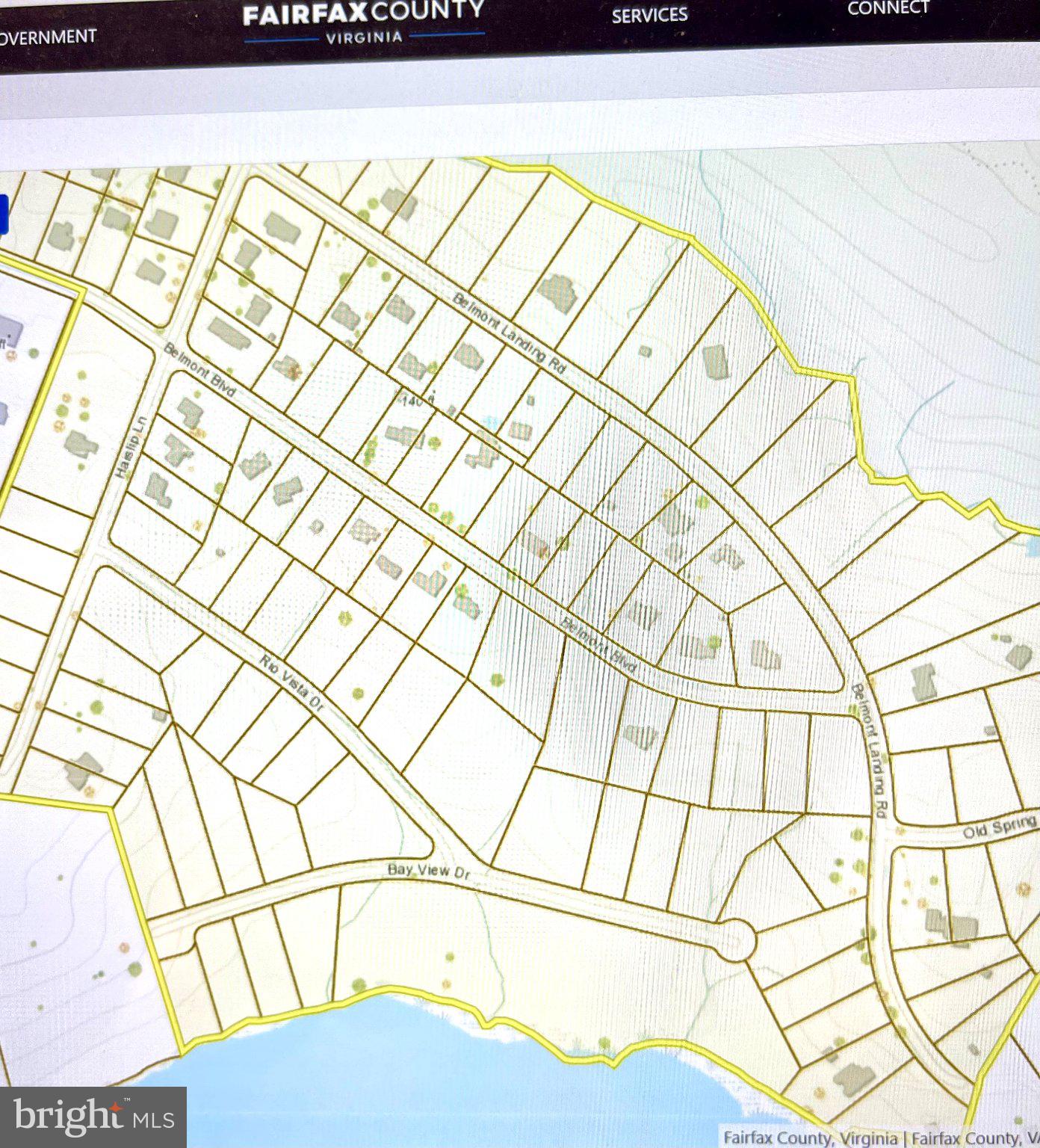The image size is (1040, 1148).
Task: Click the upper Belmont Landing Rd label
Action: coord(510,334)
